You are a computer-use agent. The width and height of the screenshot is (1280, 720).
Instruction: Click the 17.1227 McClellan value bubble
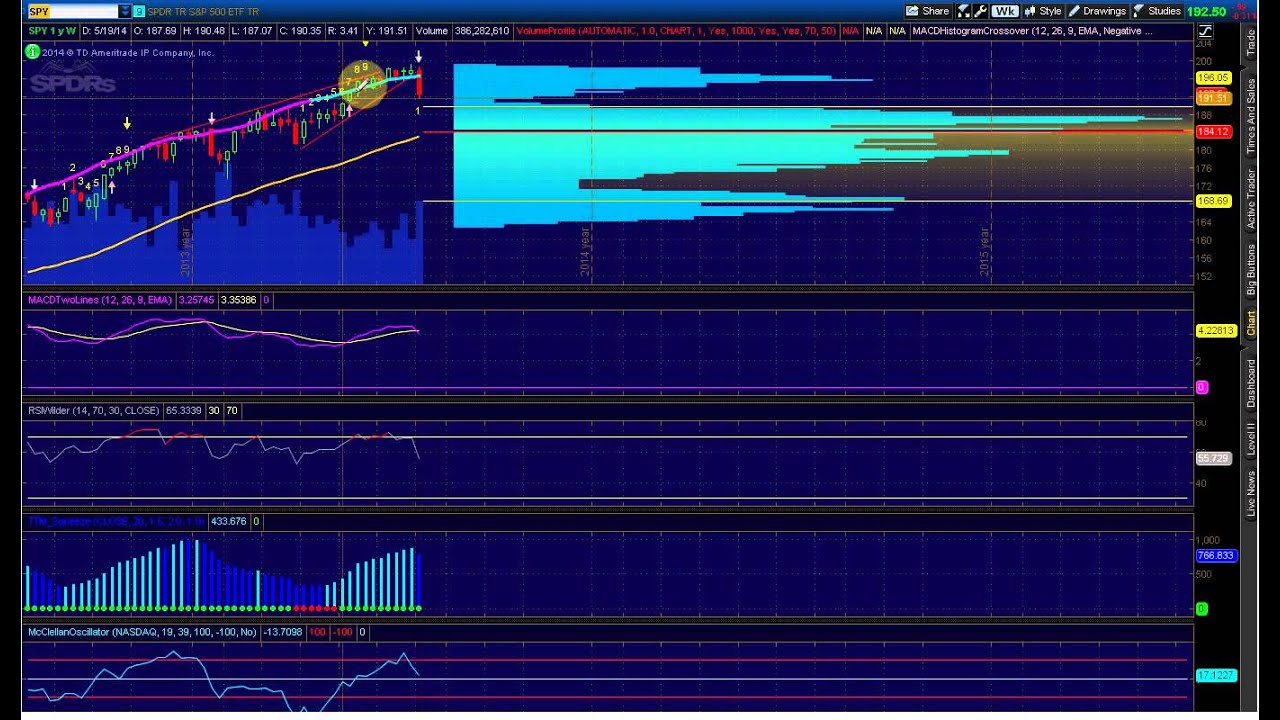click(x=1216, y=675)
